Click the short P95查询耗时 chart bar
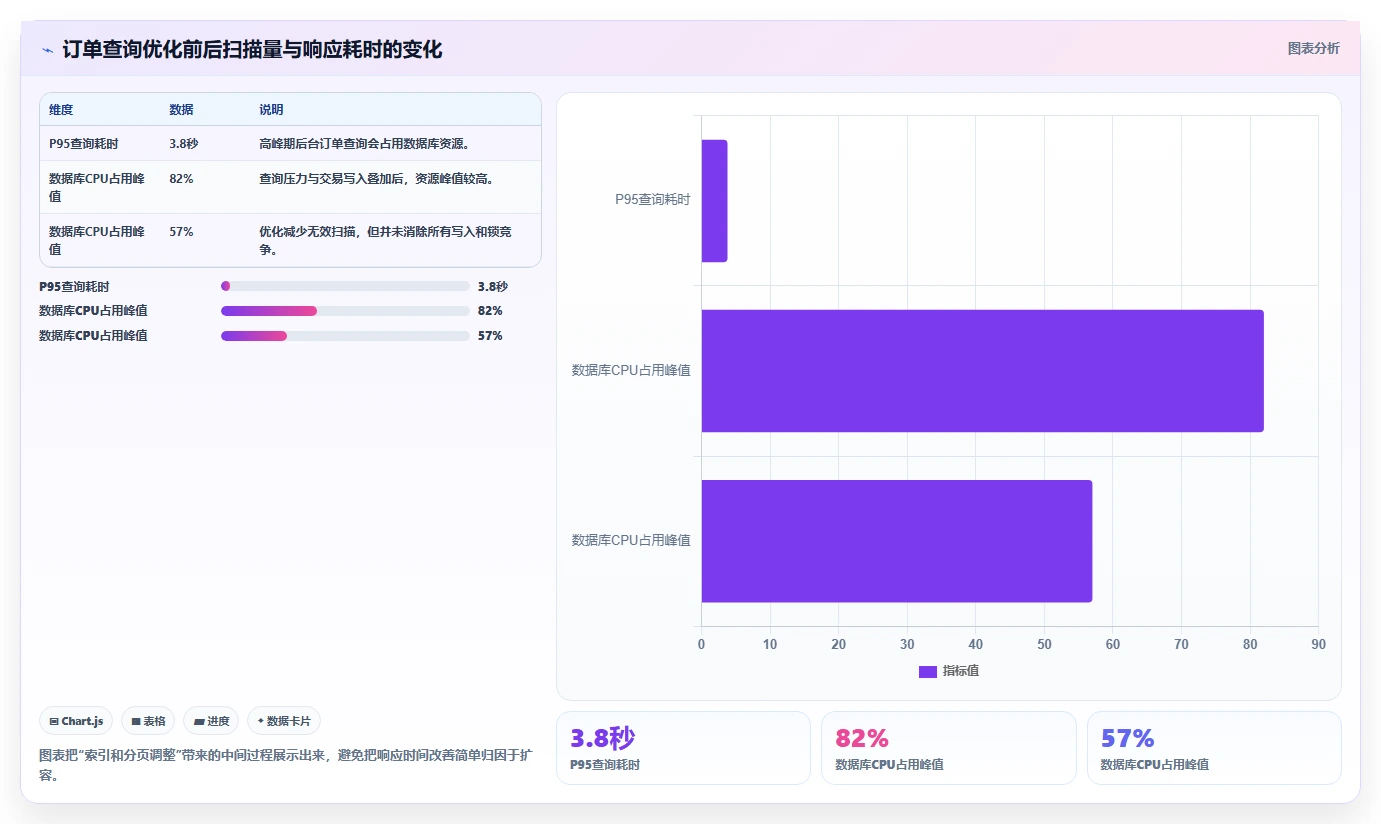 tap(714, 201)
